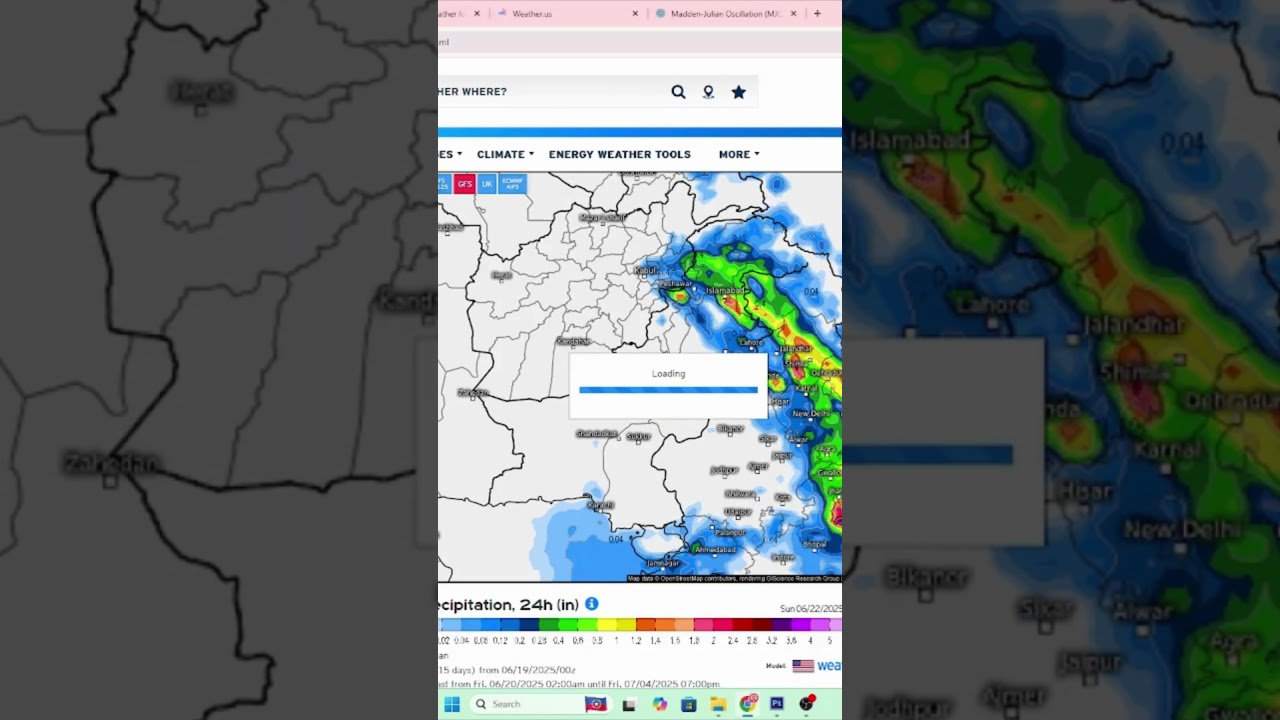This screenshot has width=1280, height=720.
Task: Click the Loading progress bar
Action: 668,390
